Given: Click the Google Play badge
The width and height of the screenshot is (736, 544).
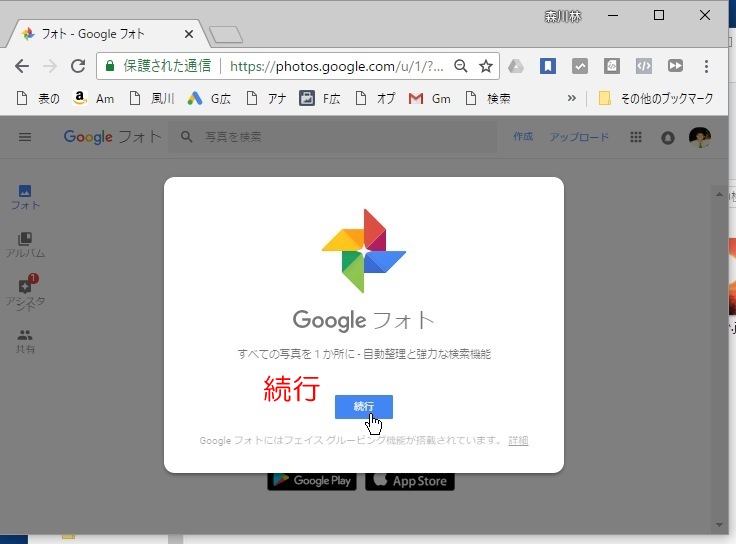Looking at the screenshot, I should [312, 481].
